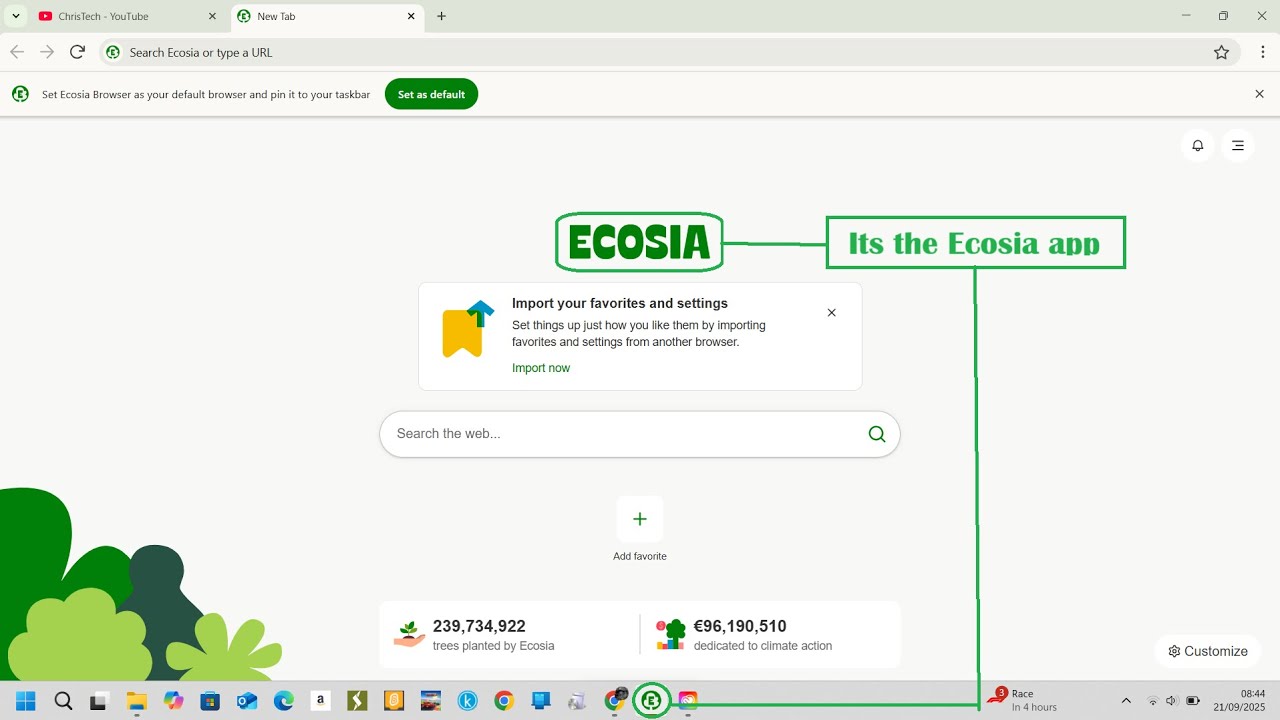Close the ChrisTech YouTube tab
The height and width of the screenshot is (720, 1280).
[212, 16]
